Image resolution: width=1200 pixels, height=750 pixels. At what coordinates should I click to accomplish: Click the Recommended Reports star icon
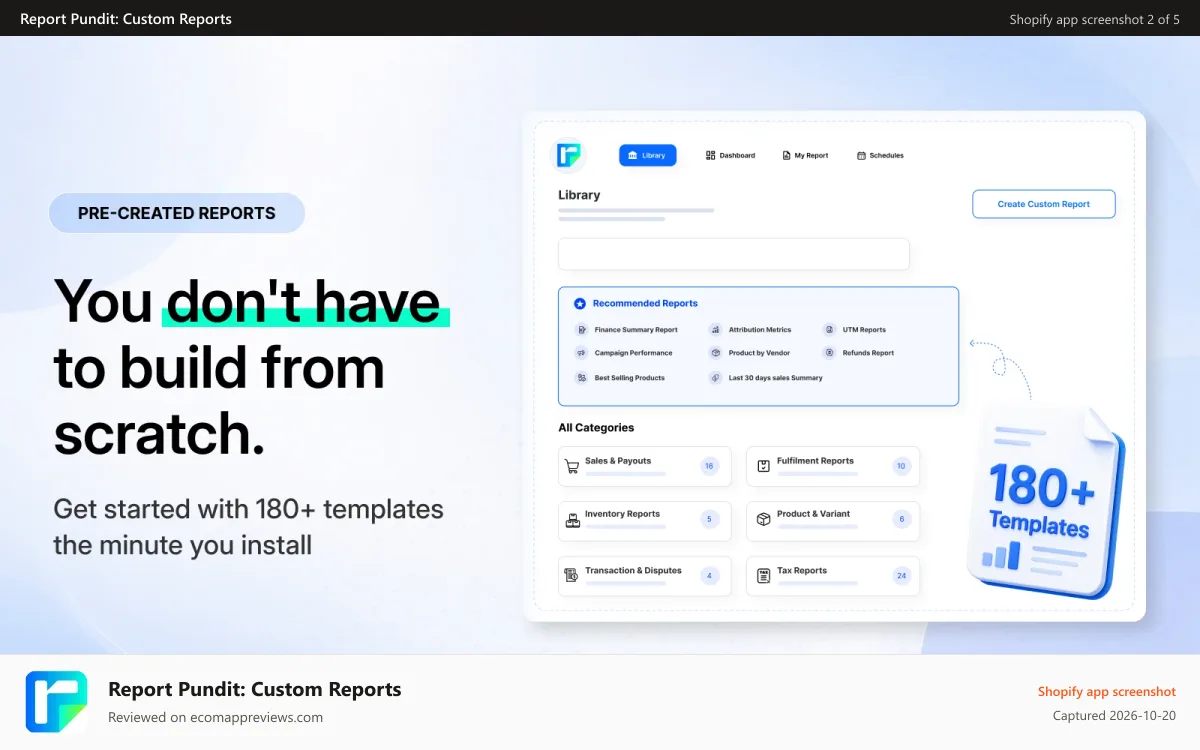click(579, 303)
